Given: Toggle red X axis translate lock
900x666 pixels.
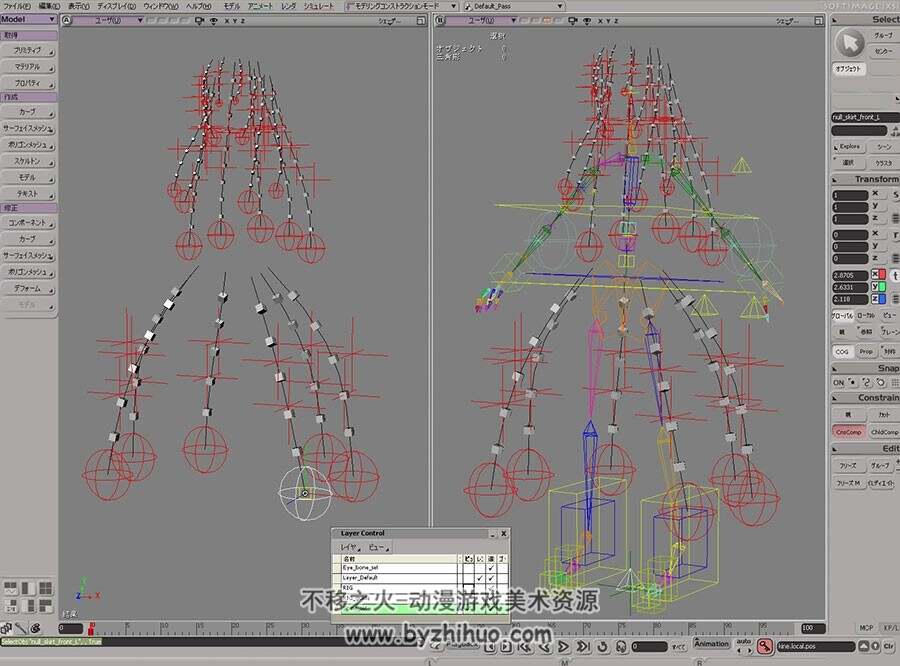Looking at the screenshot, I should (x=879, y=274).
